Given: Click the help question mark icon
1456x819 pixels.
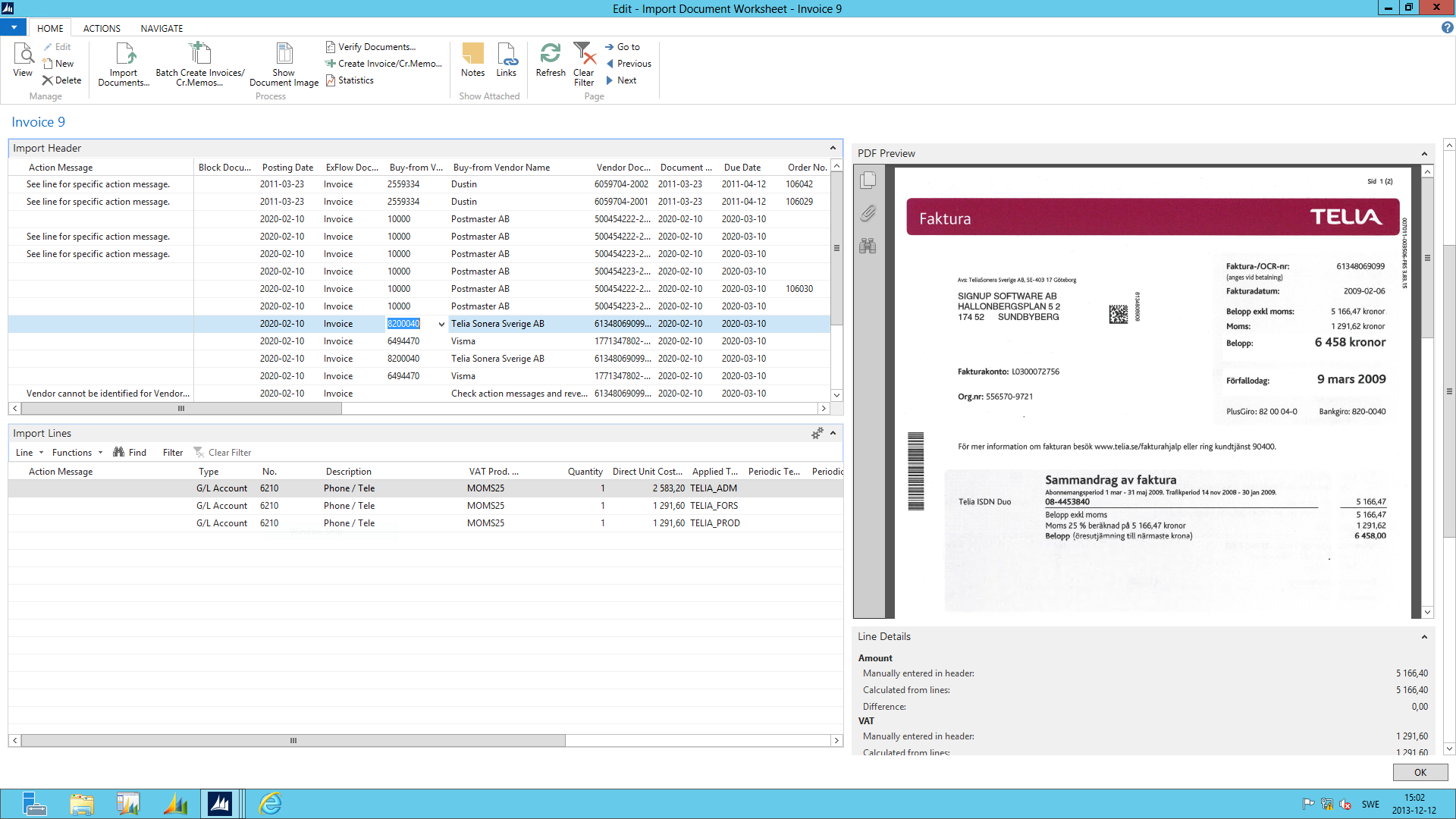Looking at the screenshot, I should 1447,27.
